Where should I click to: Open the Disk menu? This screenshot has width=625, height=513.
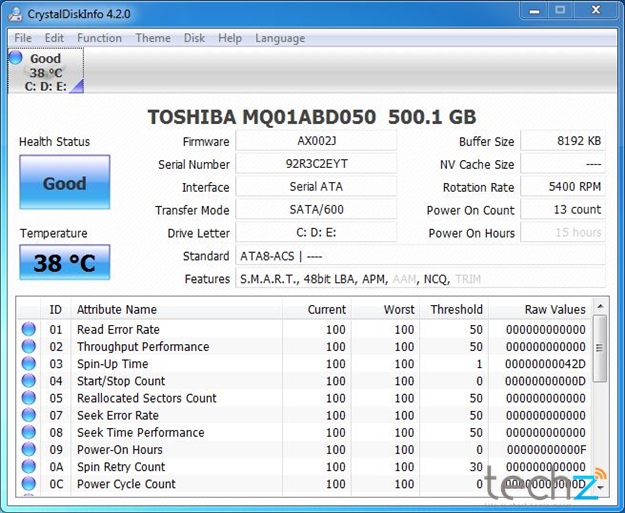click(194, 38)
